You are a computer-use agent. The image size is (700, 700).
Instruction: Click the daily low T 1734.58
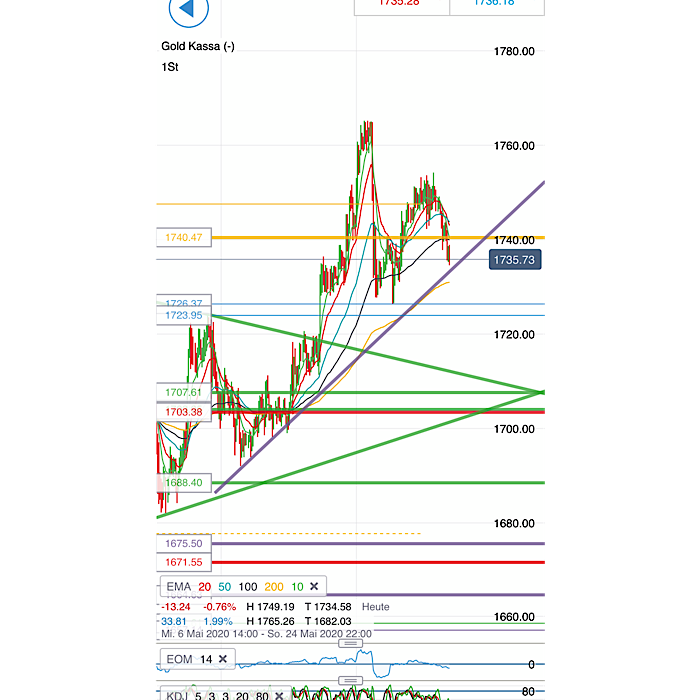click(x=328, y=607)
